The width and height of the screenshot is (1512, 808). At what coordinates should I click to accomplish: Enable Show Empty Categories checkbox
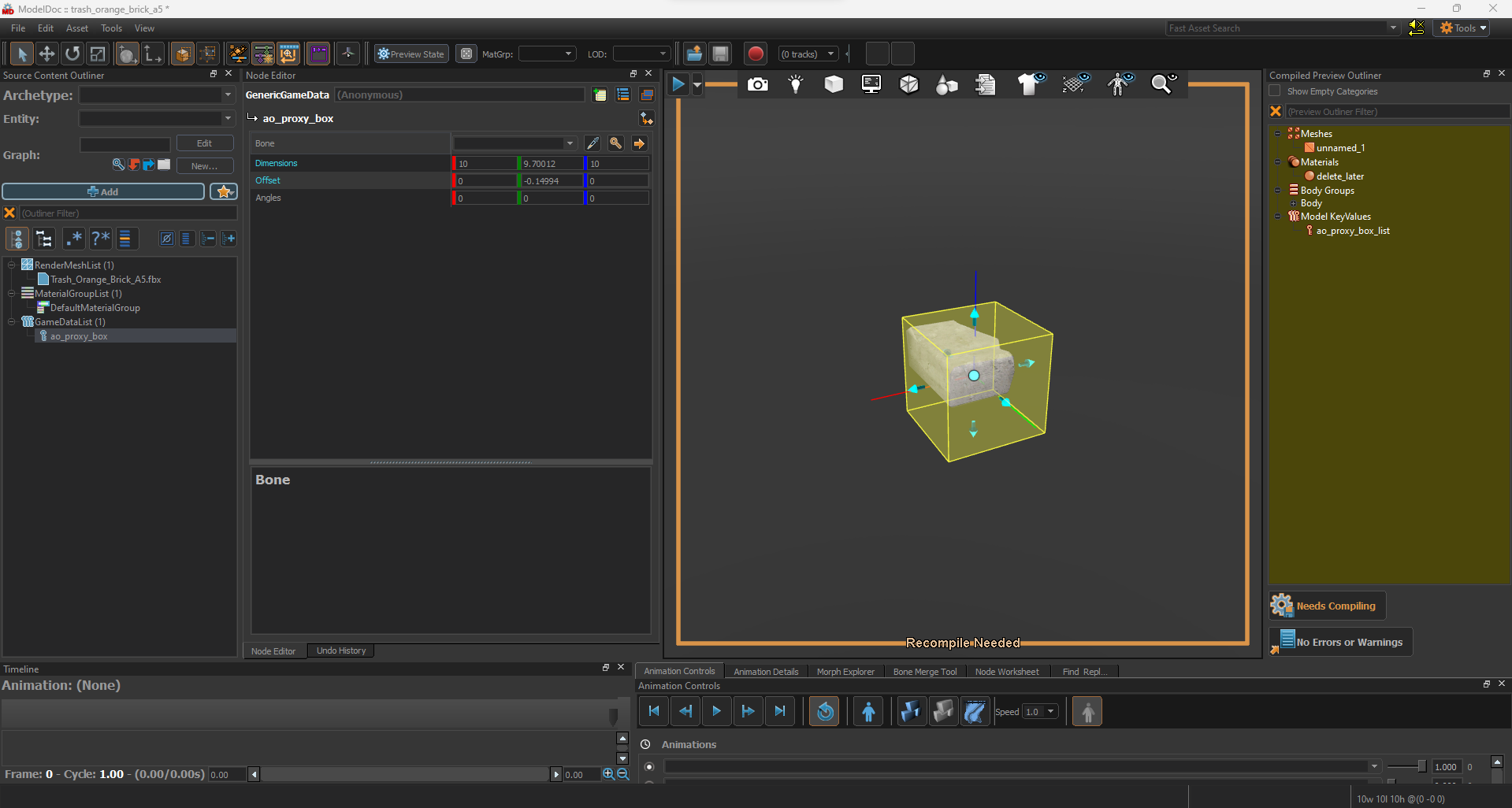point(1275,91)
